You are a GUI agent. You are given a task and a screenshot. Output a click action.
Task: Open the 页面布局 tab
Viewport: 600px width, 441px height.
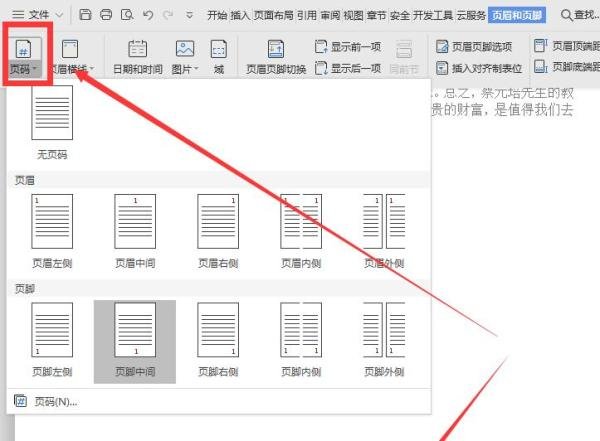(273, 15)
